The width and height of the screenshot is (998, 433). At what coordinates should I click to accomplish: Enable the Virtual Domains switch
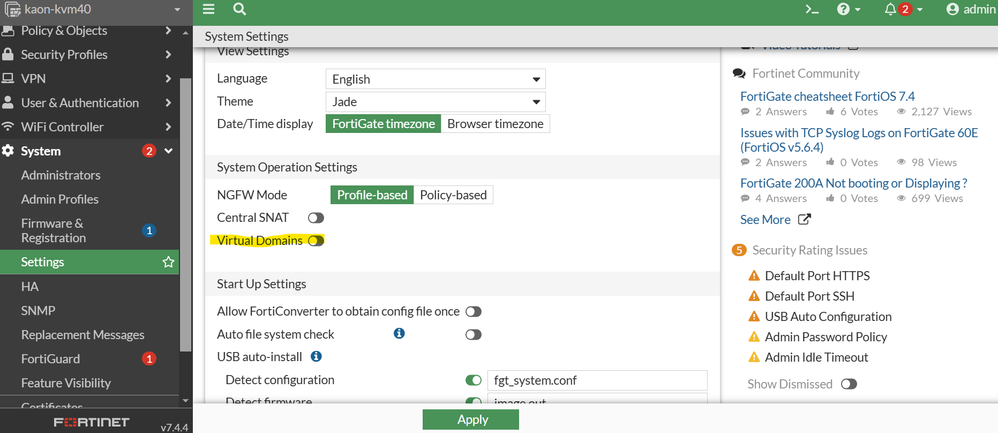316,241
